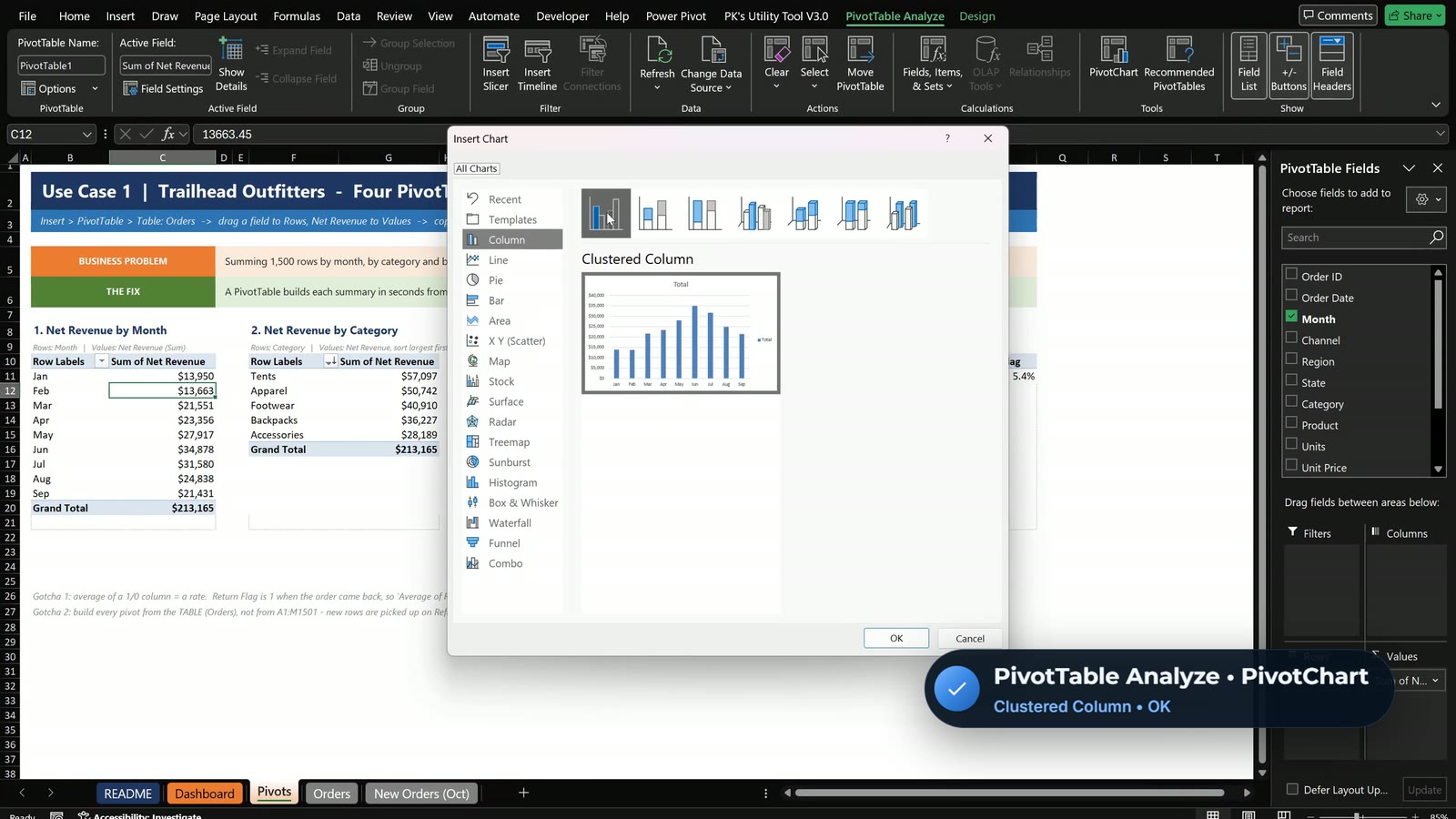The width and height of the screenshot is (1456, 819).
Task: Choose the 3-D Column subtype icon
Action: [x=903, y=214]
